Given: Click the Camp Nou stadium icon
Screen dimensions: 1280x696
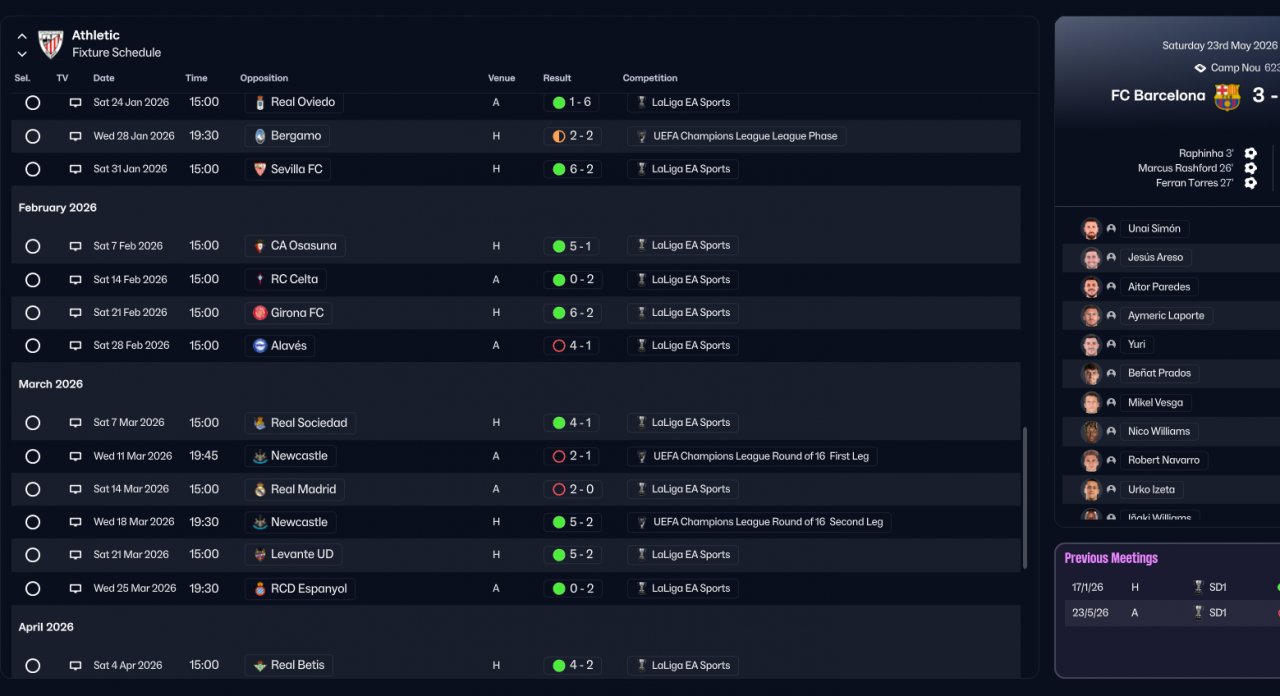Looking at the screenshot, I should tap(1200, 68).
